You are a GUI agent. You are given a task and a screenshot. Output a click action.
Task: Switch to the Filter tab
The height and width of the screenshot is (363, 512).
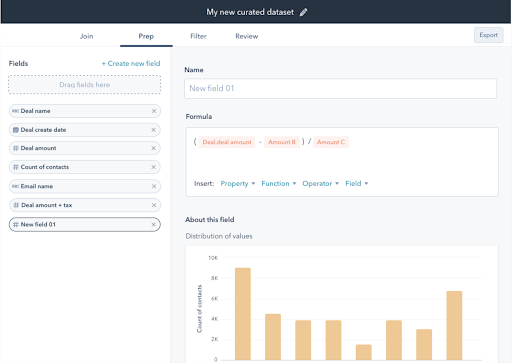(x=198, y=36)
